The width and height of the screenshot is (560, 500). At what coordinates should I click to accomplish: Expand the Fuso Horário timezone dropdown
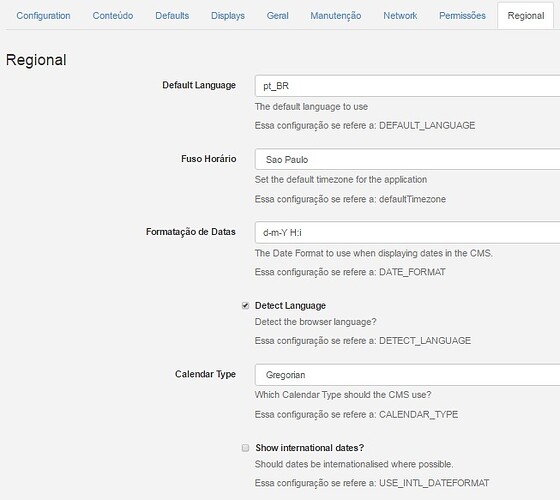click(408, 159)
